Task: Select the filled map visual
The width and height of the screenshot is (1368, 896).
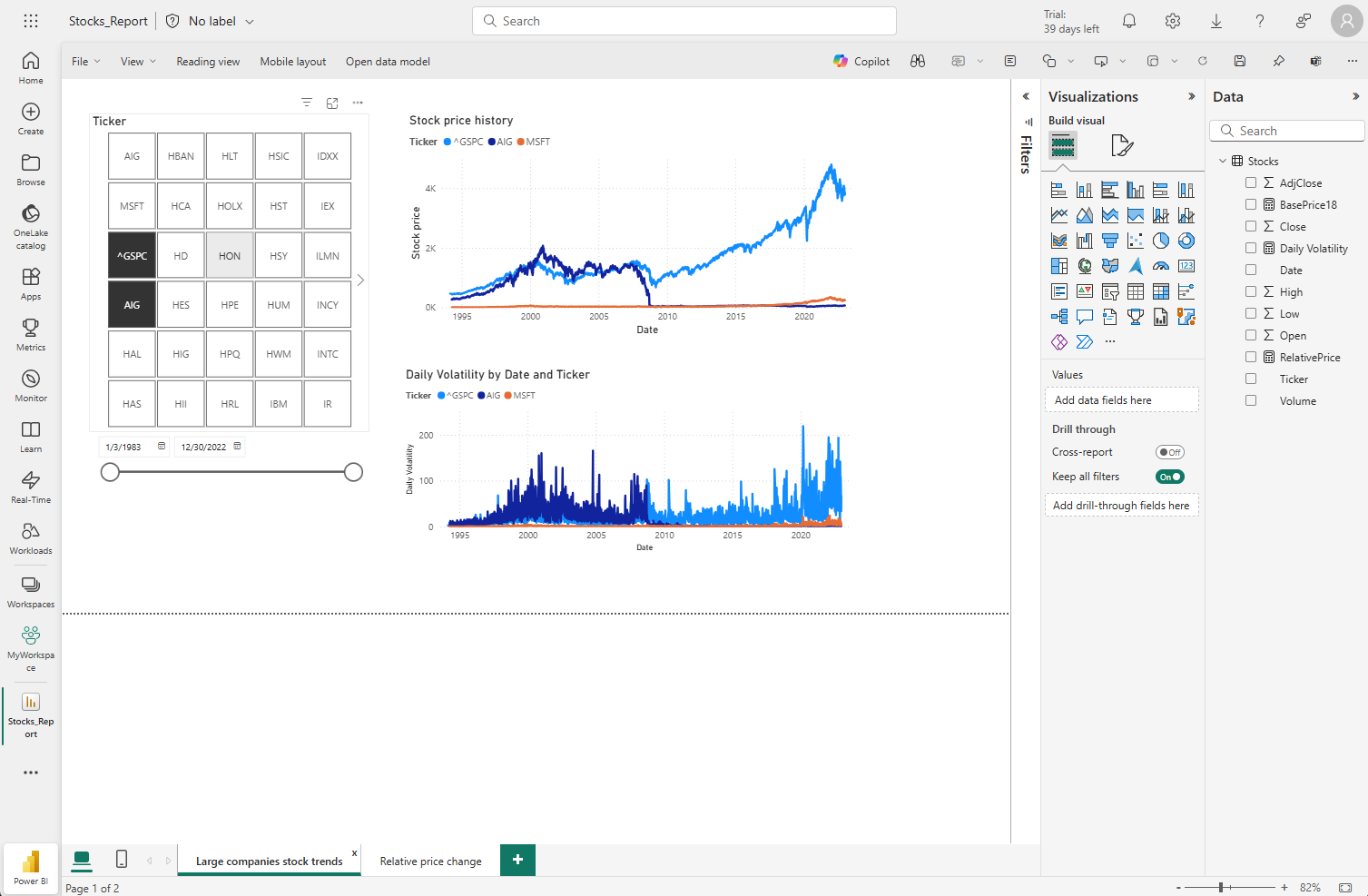Action: click(1109, 266)
